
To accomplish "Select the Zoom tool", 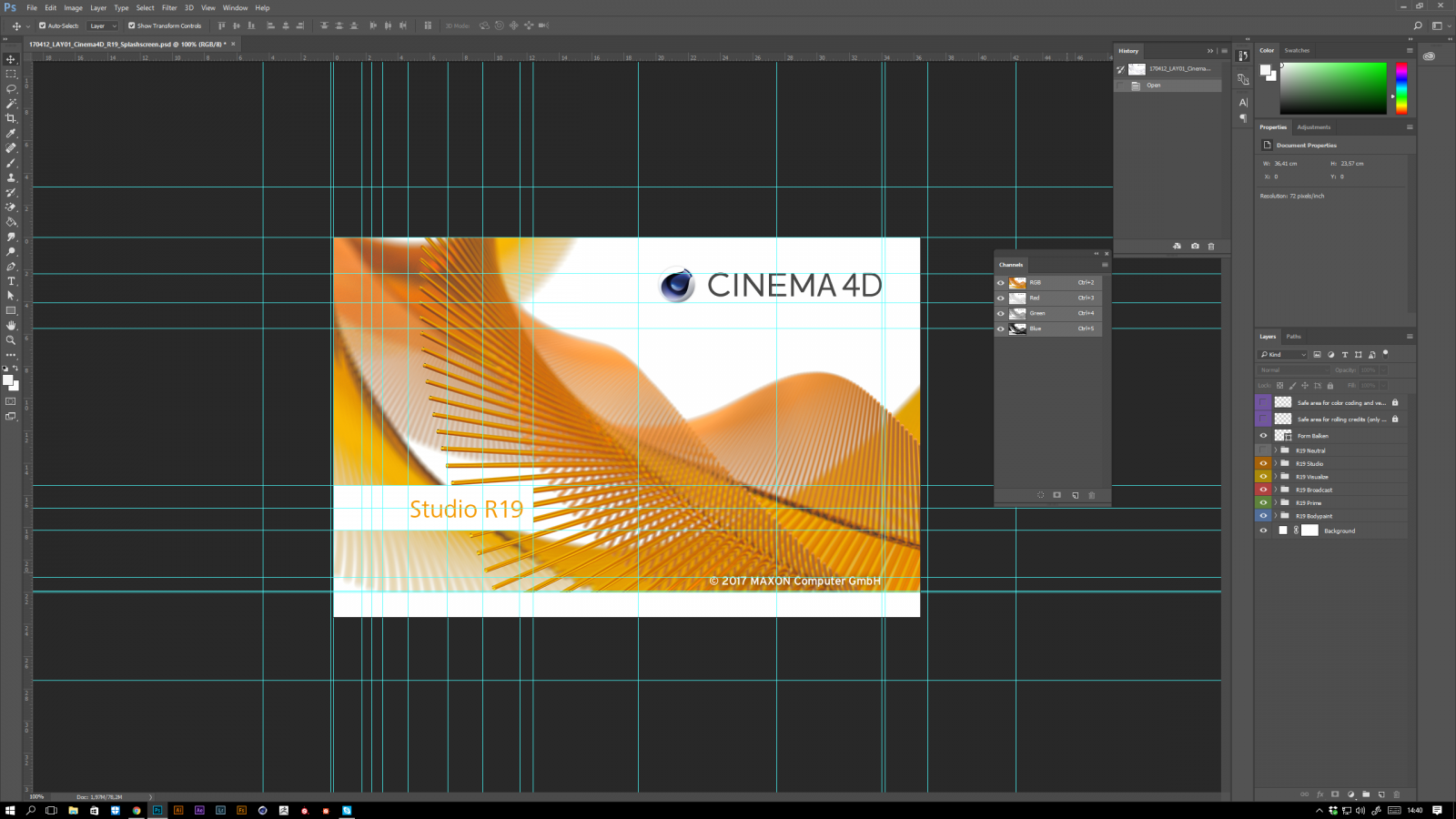I will pyautogui.click(x=11, y=340).
